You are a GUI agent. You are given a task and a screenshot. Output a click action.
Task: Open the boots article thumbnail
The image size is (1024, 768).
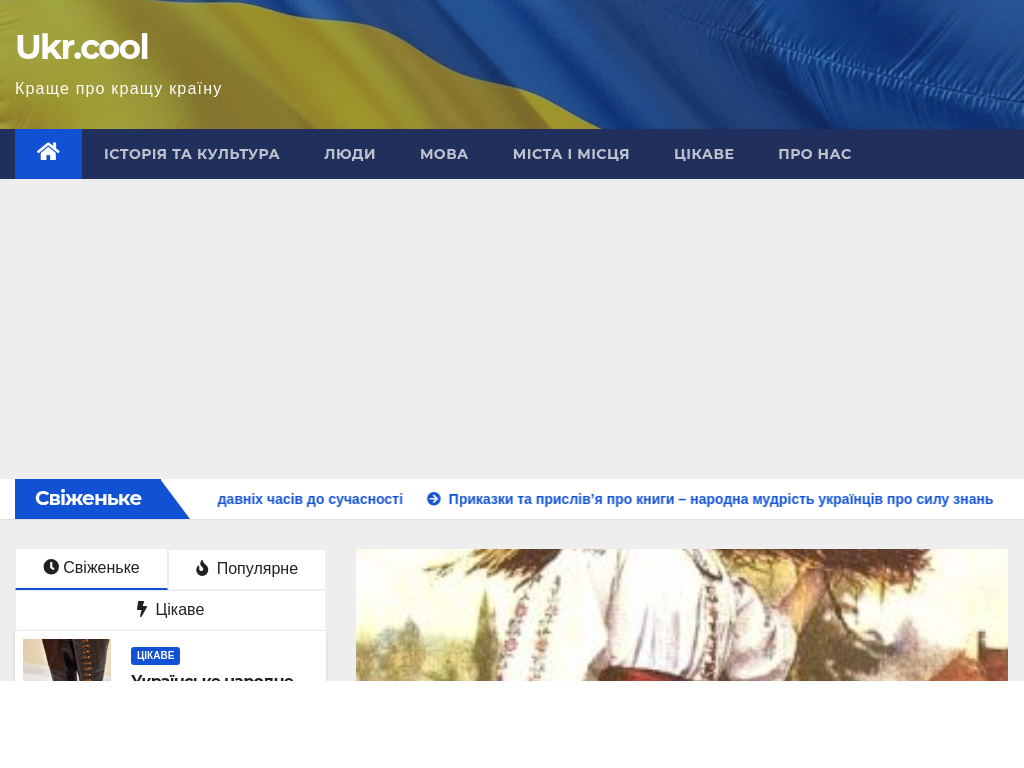coord(67,660)
